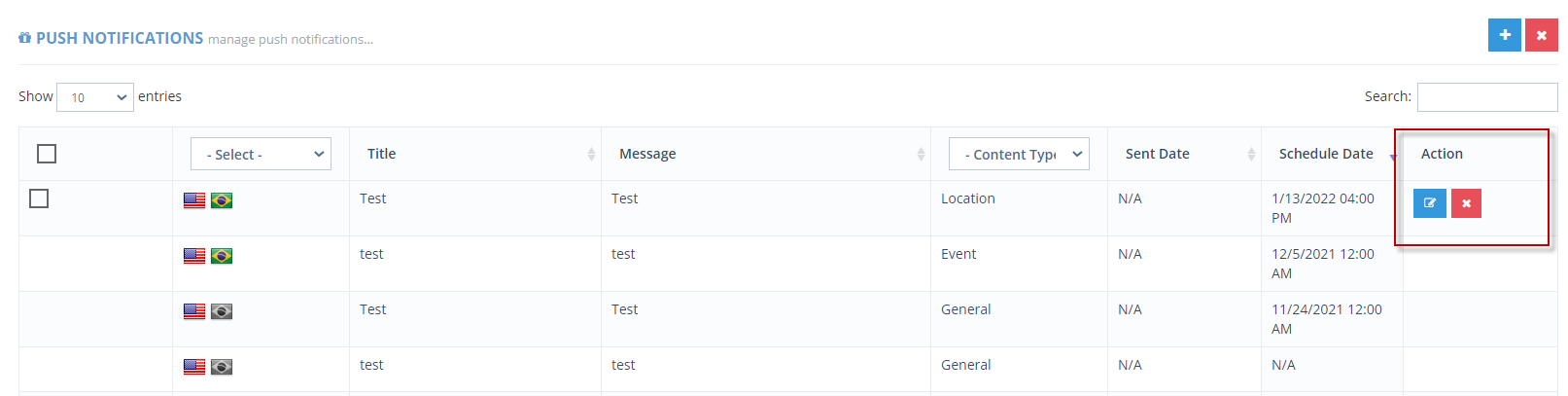Click Brazil flag in first row

(222, 200)
